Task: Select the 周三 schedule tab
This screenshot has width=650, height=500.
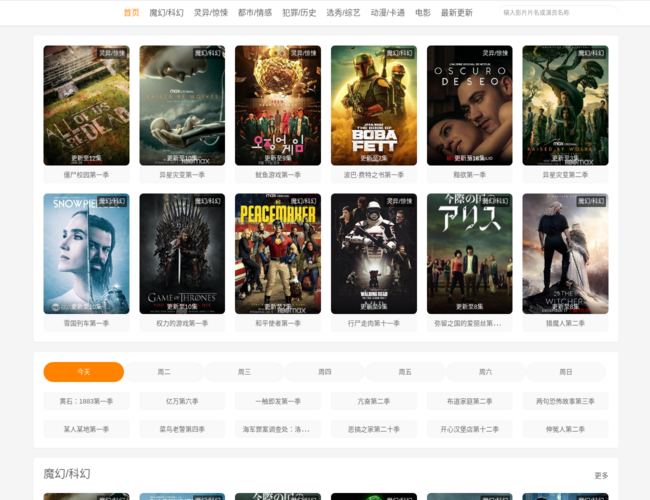Action: click(x=244, y=372)
